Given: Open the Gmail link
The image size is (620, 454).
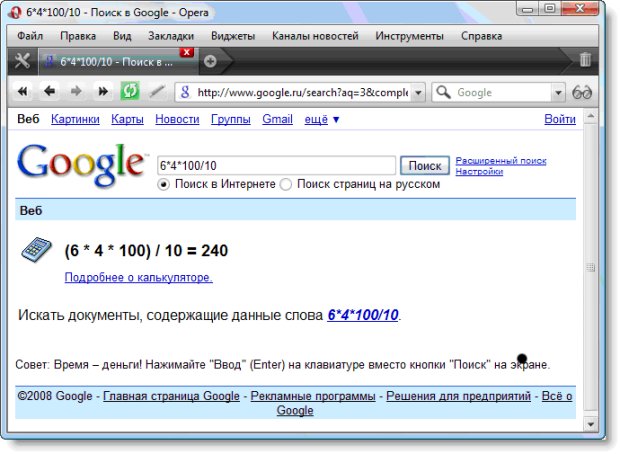Looking at the screenshot, I should click(277, 119).
